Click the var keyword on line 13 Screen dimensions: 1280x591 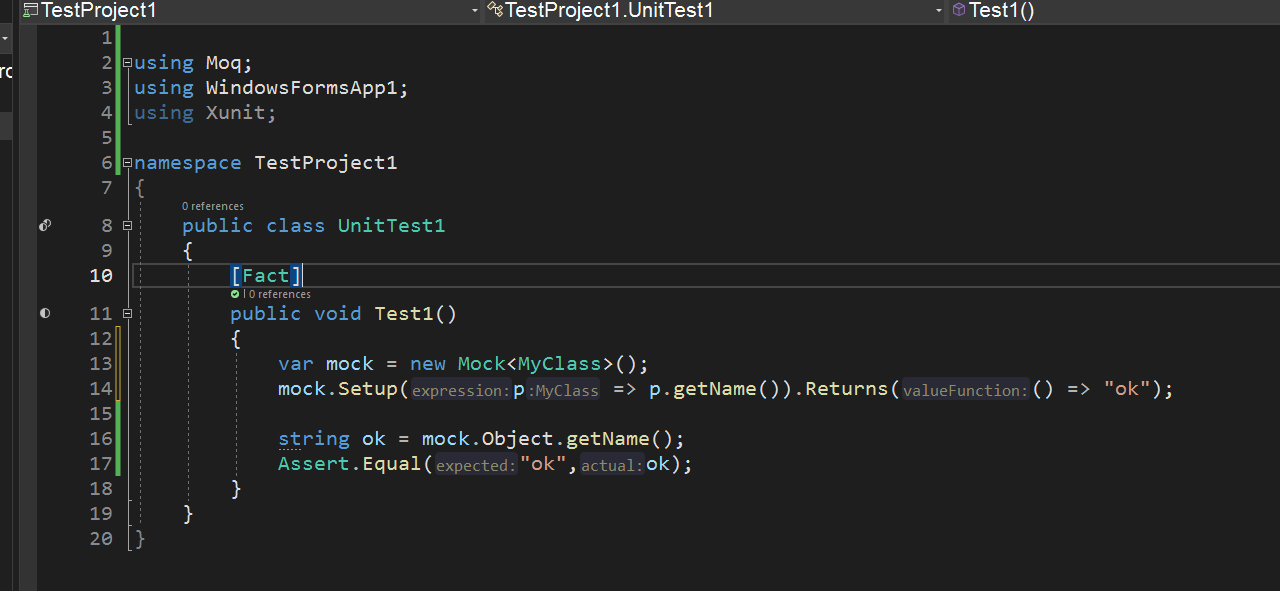click(x=296, y=364)
